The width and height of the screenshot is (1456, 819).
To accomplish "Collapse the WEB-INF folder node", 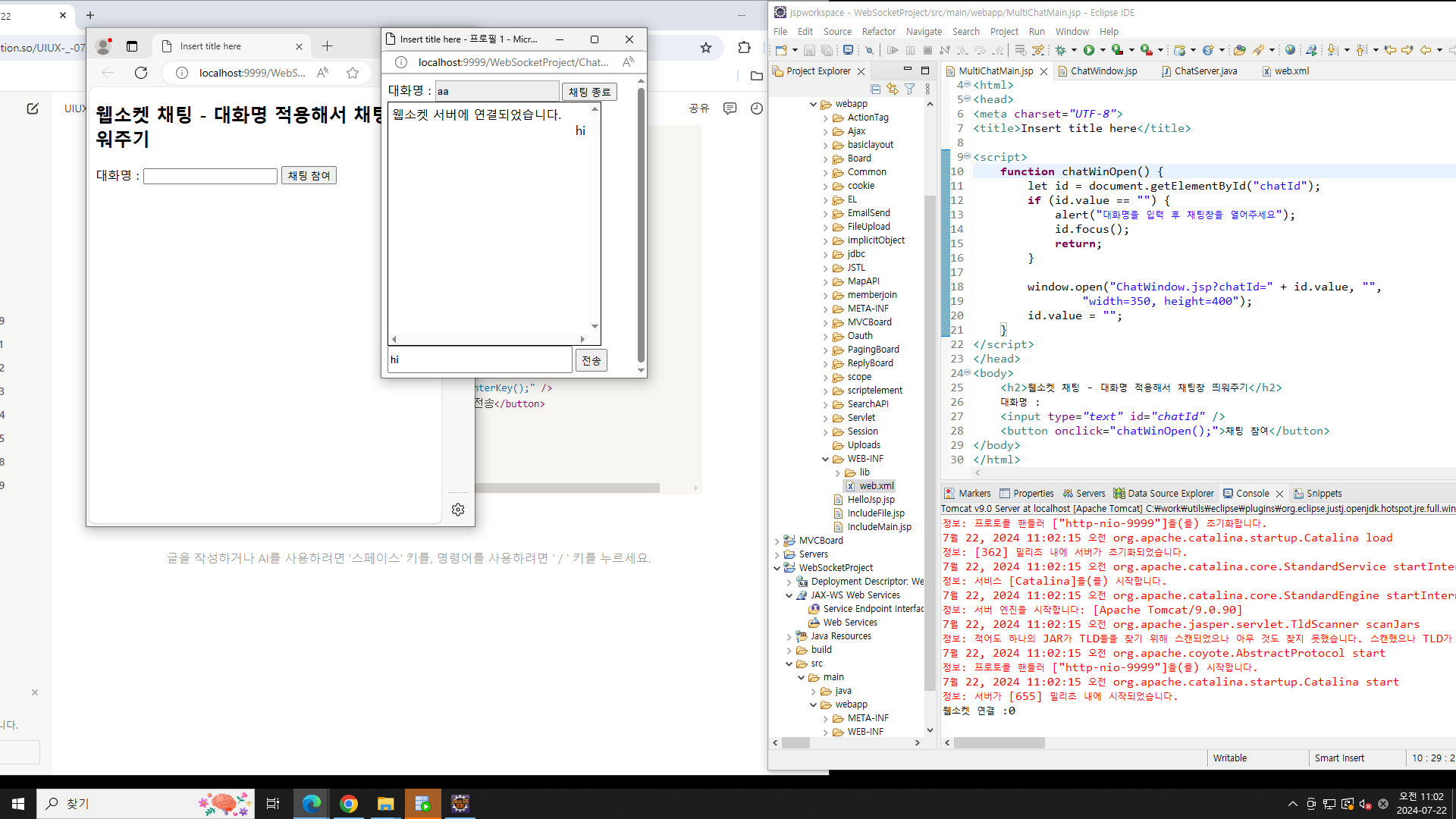I will 826,460.
